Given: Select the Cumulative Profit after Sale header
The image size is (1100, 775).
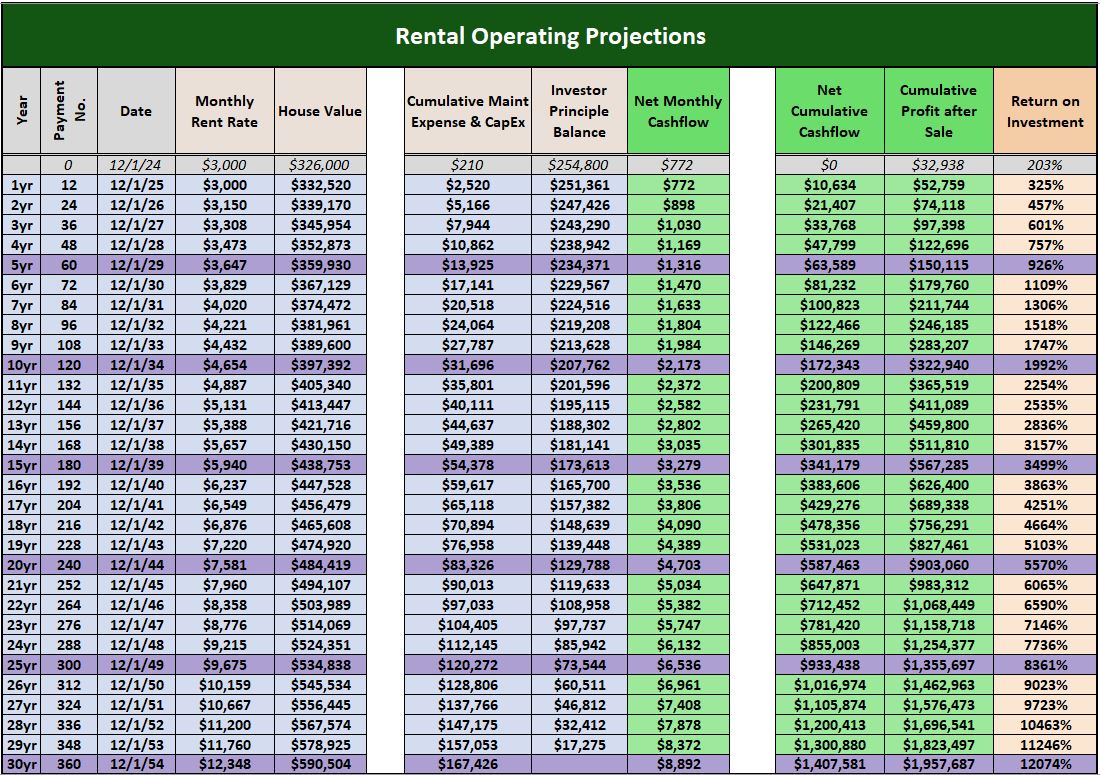Looking at the screenshot, I should pyautogui.click(x=936, y=110).
